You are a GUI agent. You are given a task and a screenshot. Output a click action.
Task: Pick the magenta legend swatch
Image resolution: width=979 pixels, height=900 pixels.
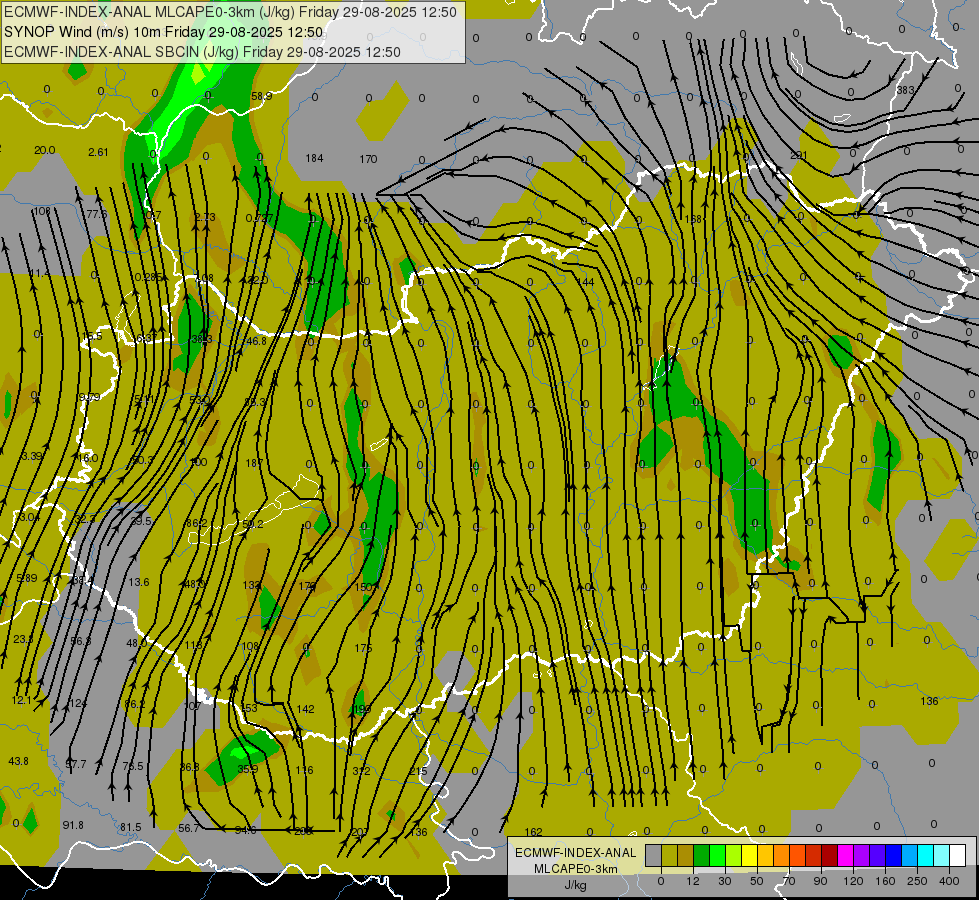[846, 855]
